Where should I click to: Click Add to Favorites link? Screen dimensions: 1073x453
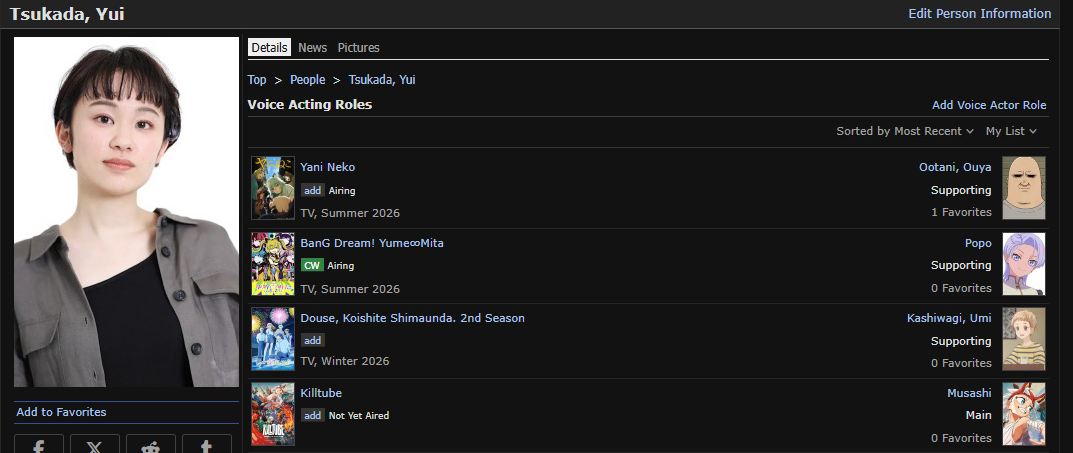(x=62, y=412)
